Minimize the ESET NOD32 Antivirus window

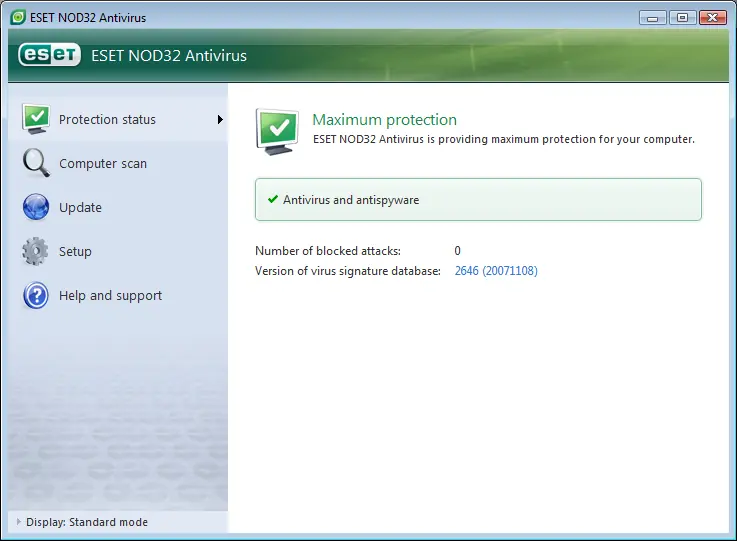point(652,18)
